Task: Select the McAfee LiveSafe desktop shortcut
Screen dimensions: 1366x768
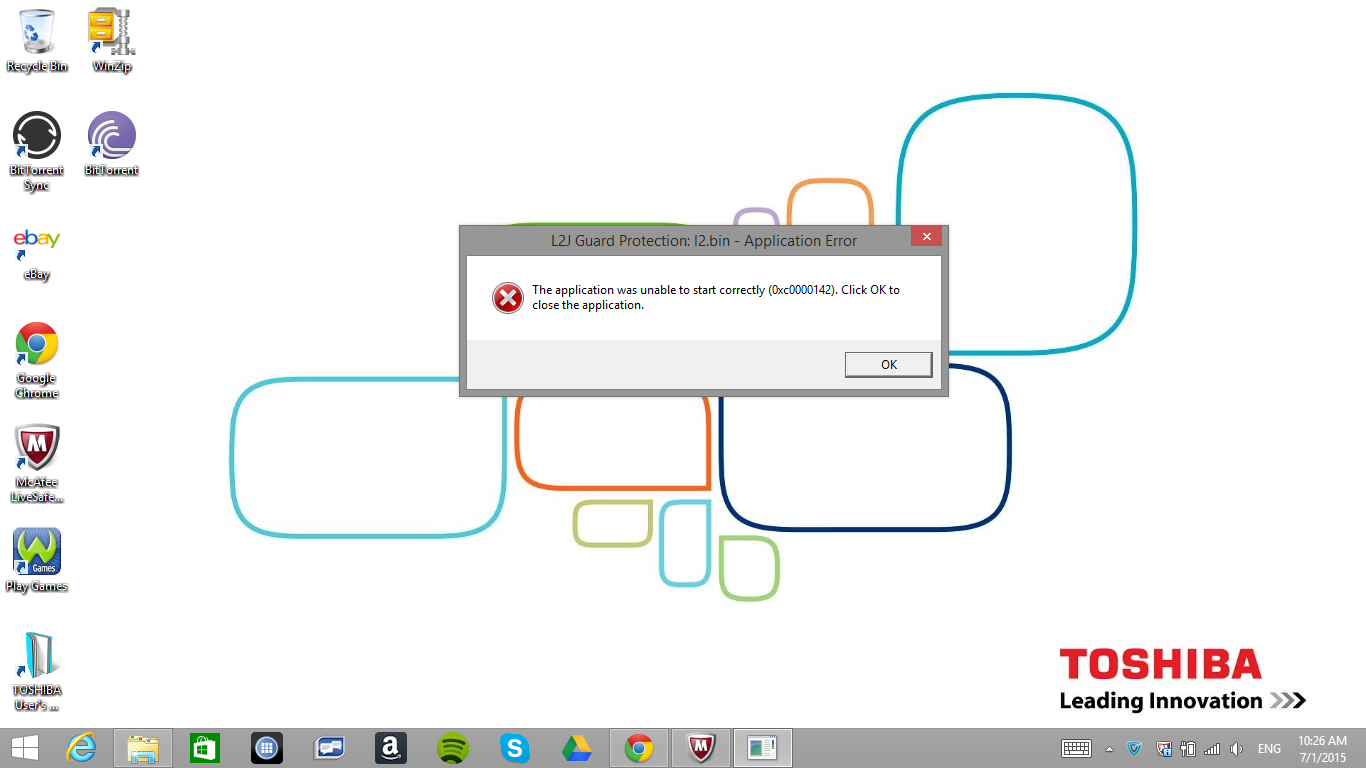Action: 37,464
